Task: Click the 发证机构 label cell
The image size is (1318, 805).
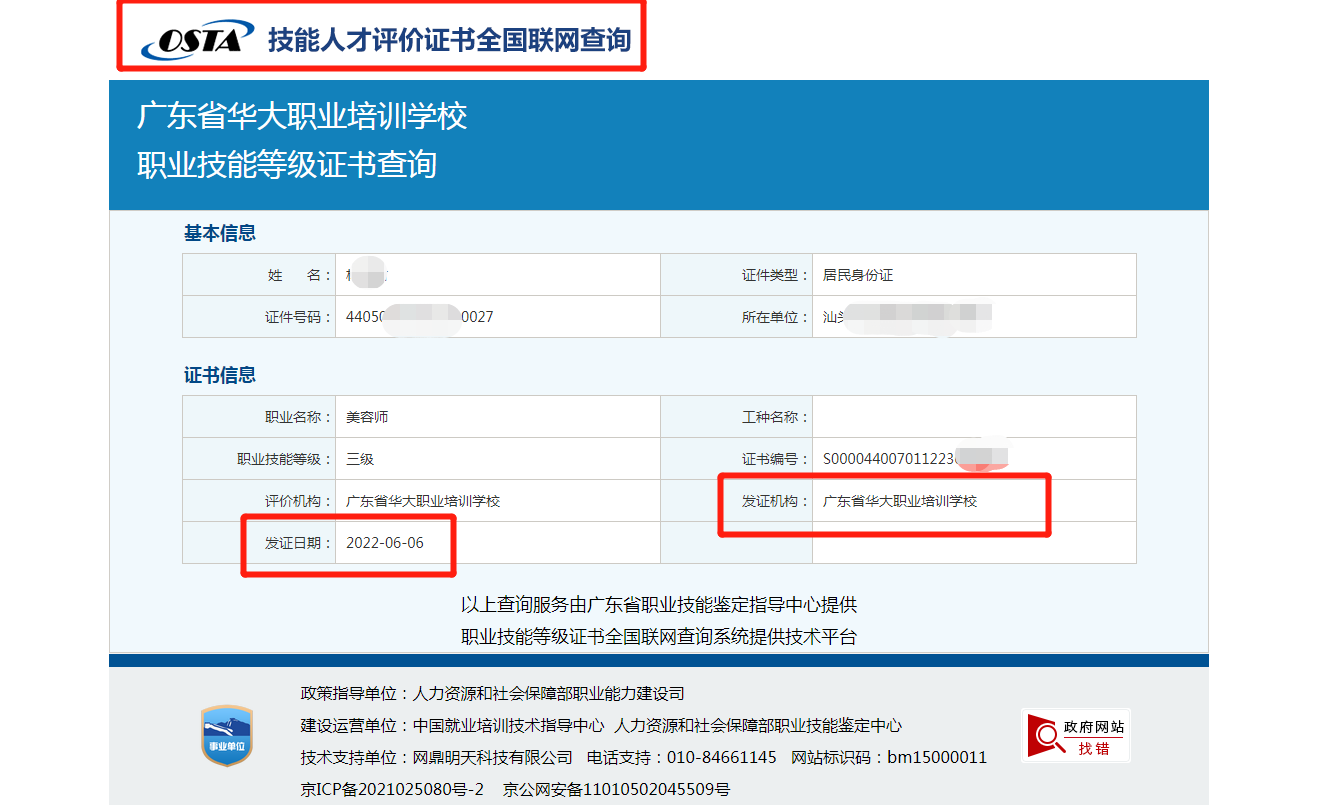Action: point(736,501)
